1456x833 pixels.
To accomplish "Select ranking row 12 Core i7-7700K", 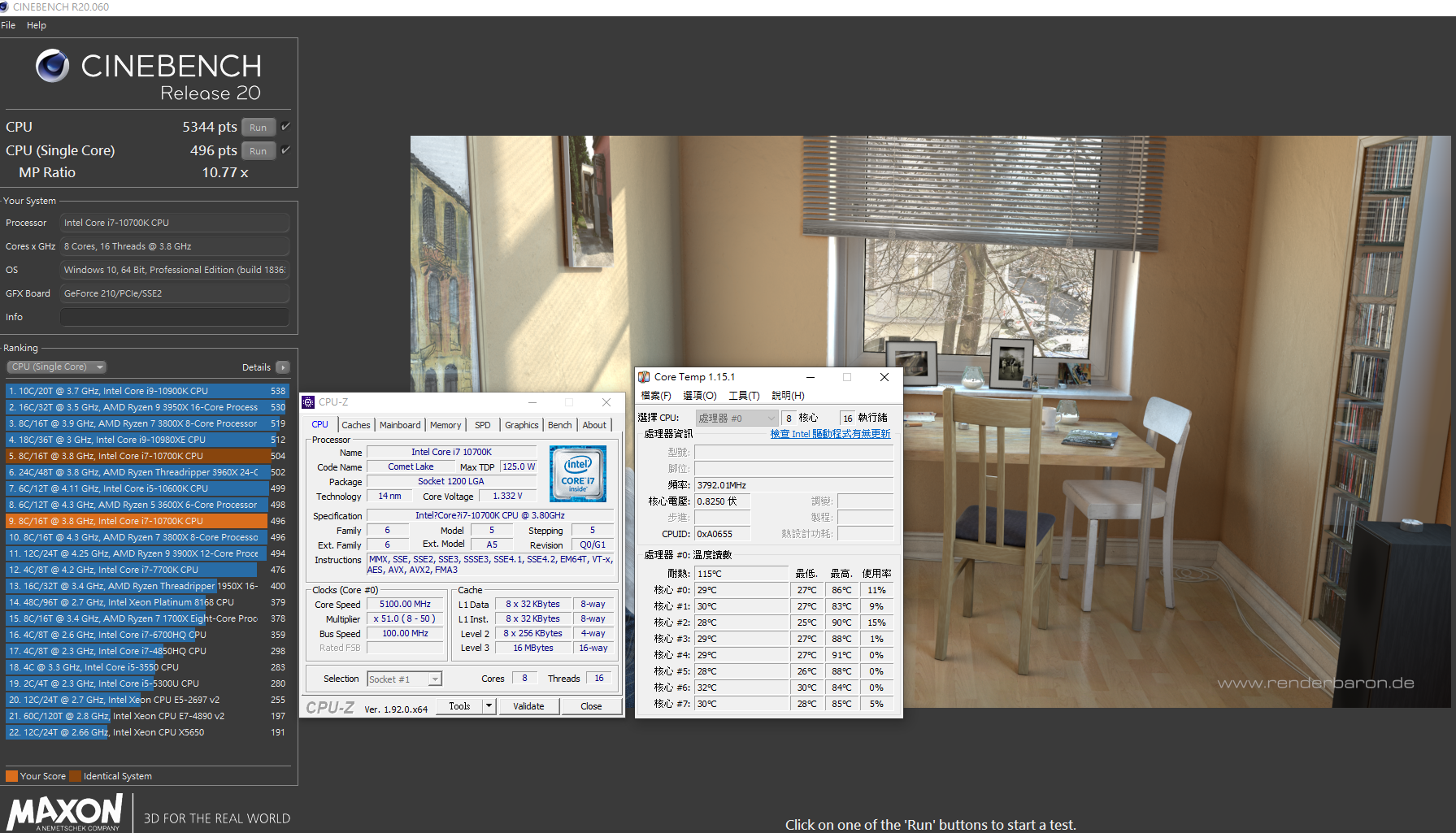I will (x=146, y=570).
